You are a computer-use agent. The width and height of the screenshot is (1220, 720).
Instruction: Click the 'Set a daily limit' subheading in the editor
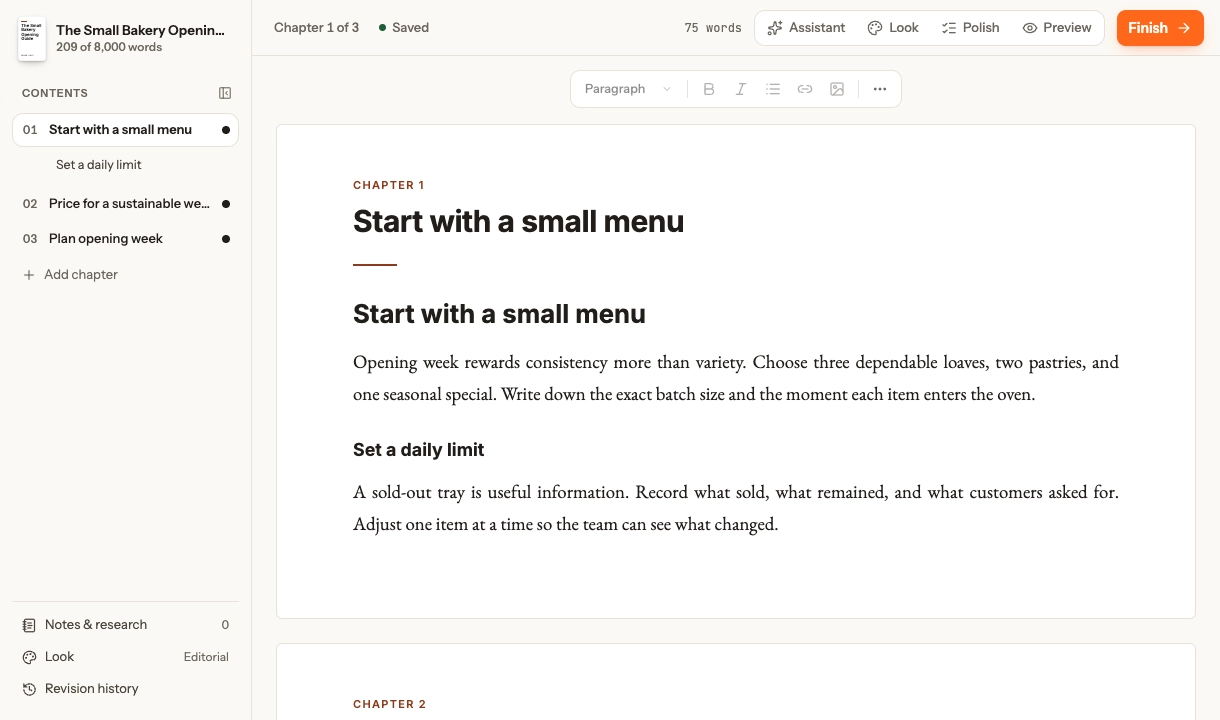(x=418, y=450)
